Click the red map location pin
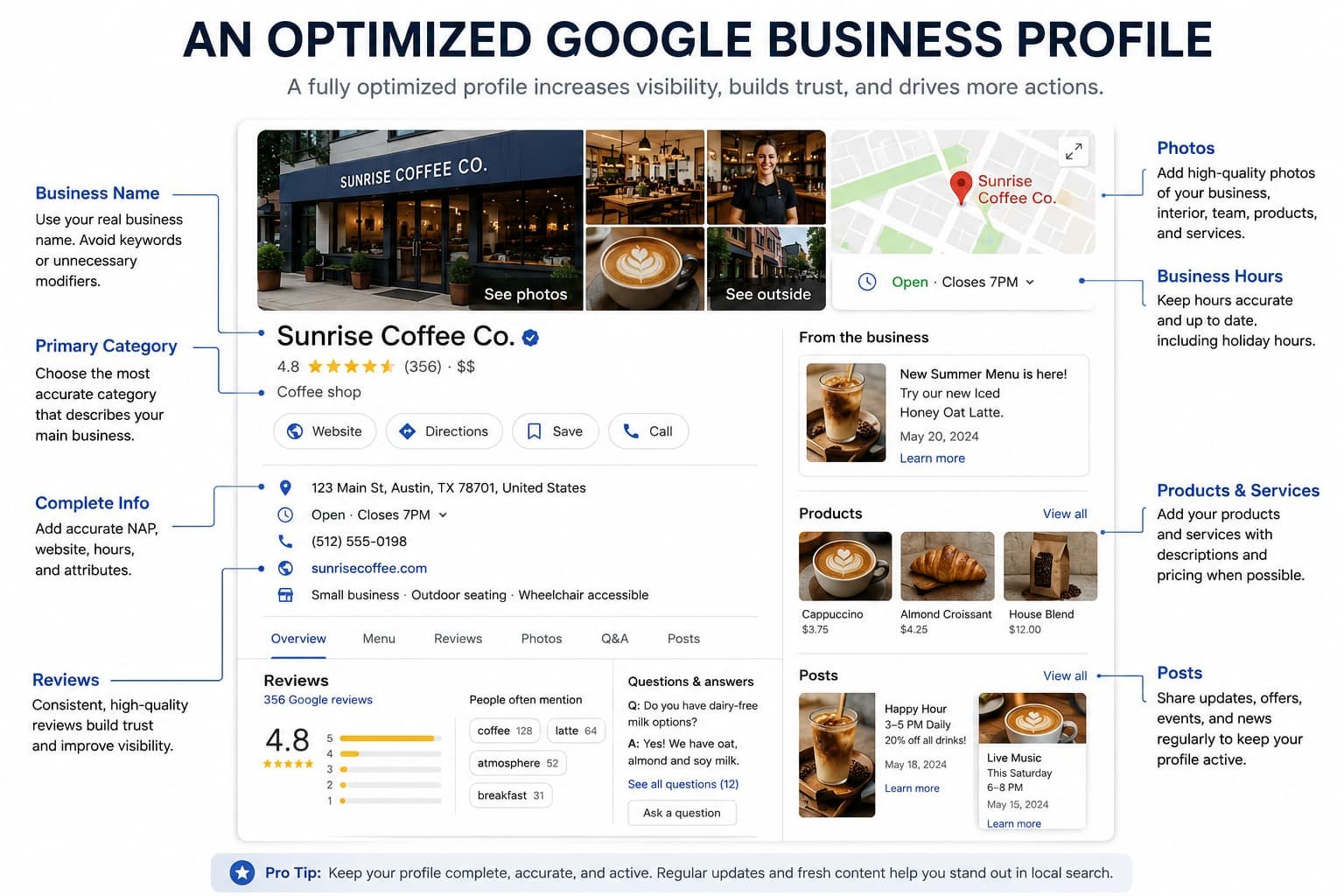Screen dimensions: 1344x896 [x=961, y=187]
